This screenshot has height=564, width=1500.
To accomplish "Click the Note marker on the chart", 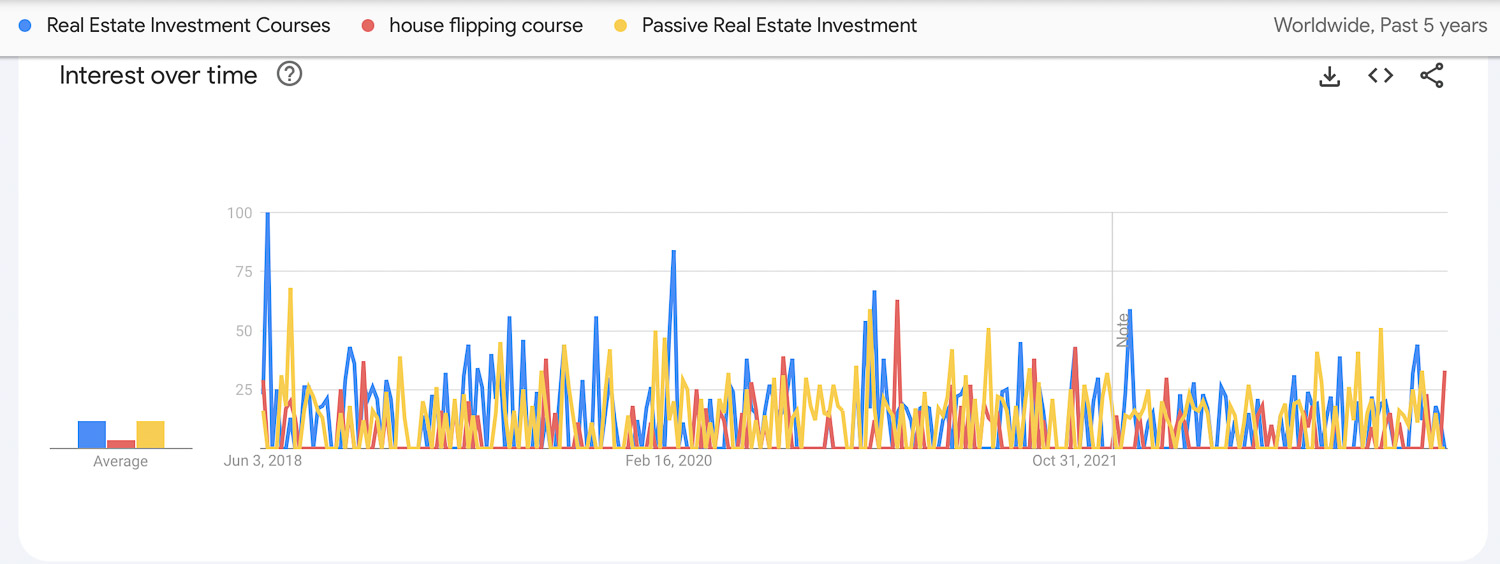I will [x=1122, y=330].
